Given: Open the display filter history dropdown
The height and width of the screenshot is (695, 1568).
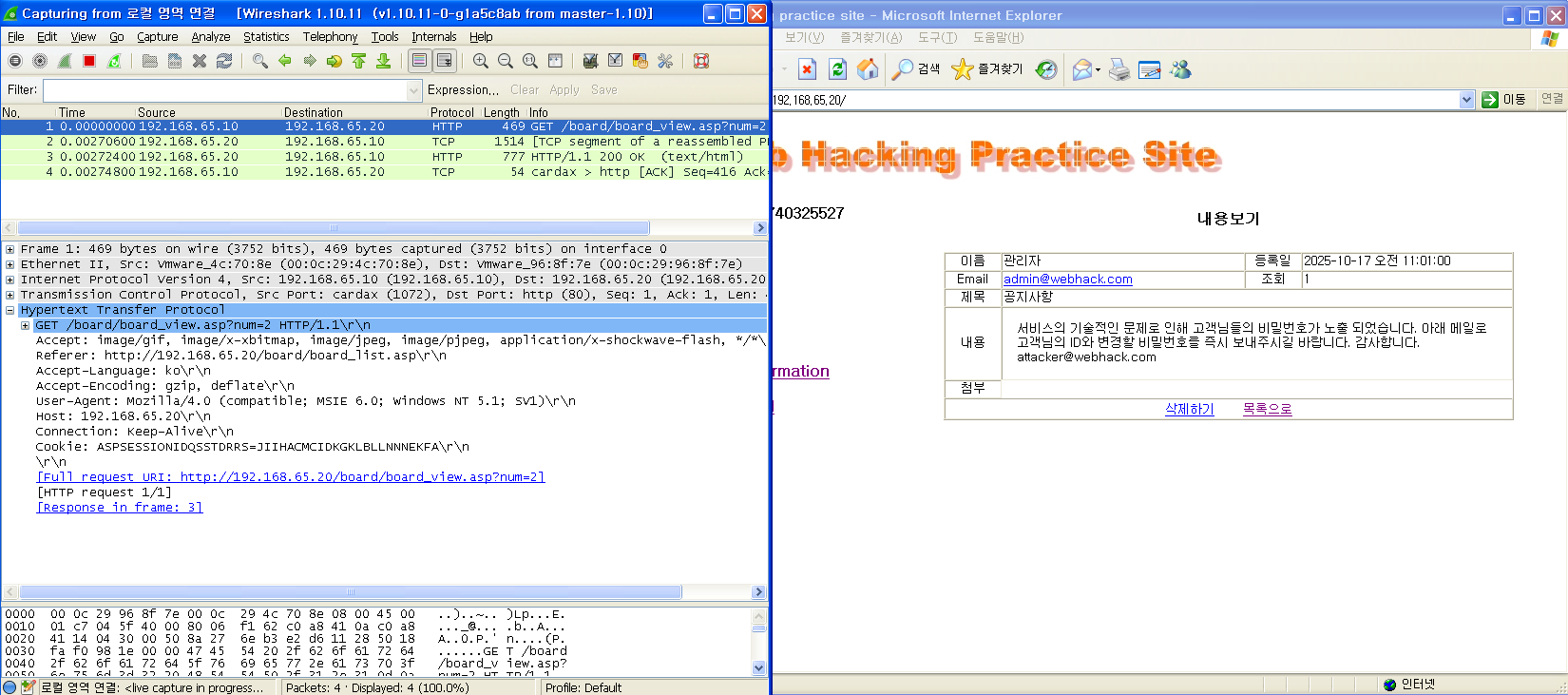Looking at the screenshot, I should (x=413, y=90).
